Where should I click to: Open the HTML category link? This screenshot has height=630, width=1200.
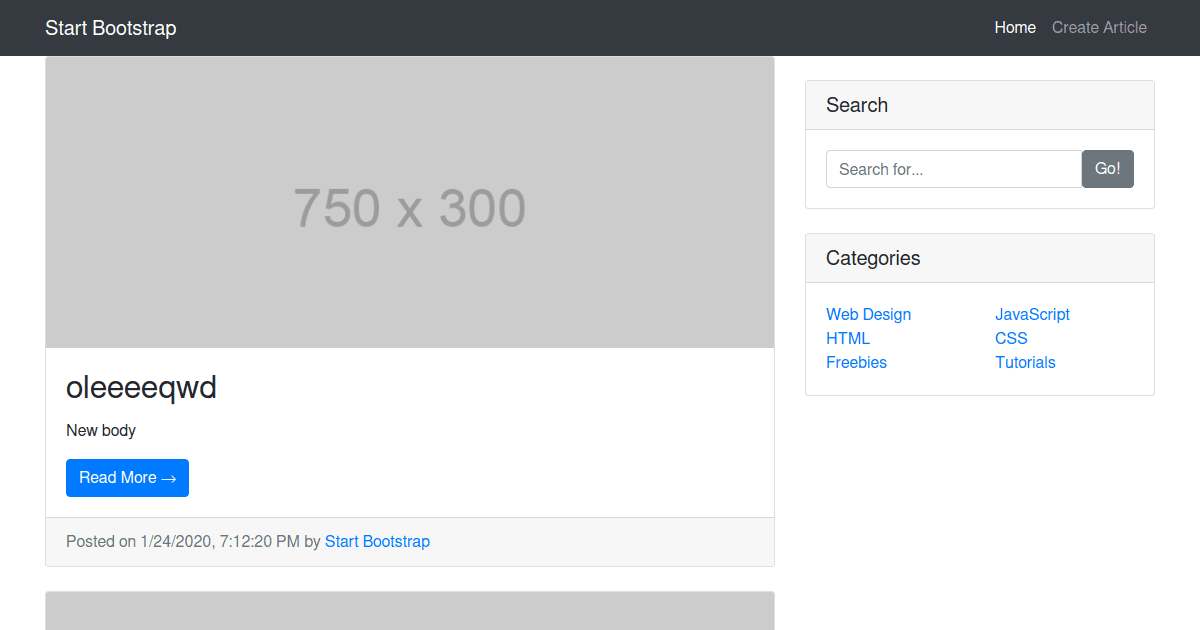(x=847, y=338)
